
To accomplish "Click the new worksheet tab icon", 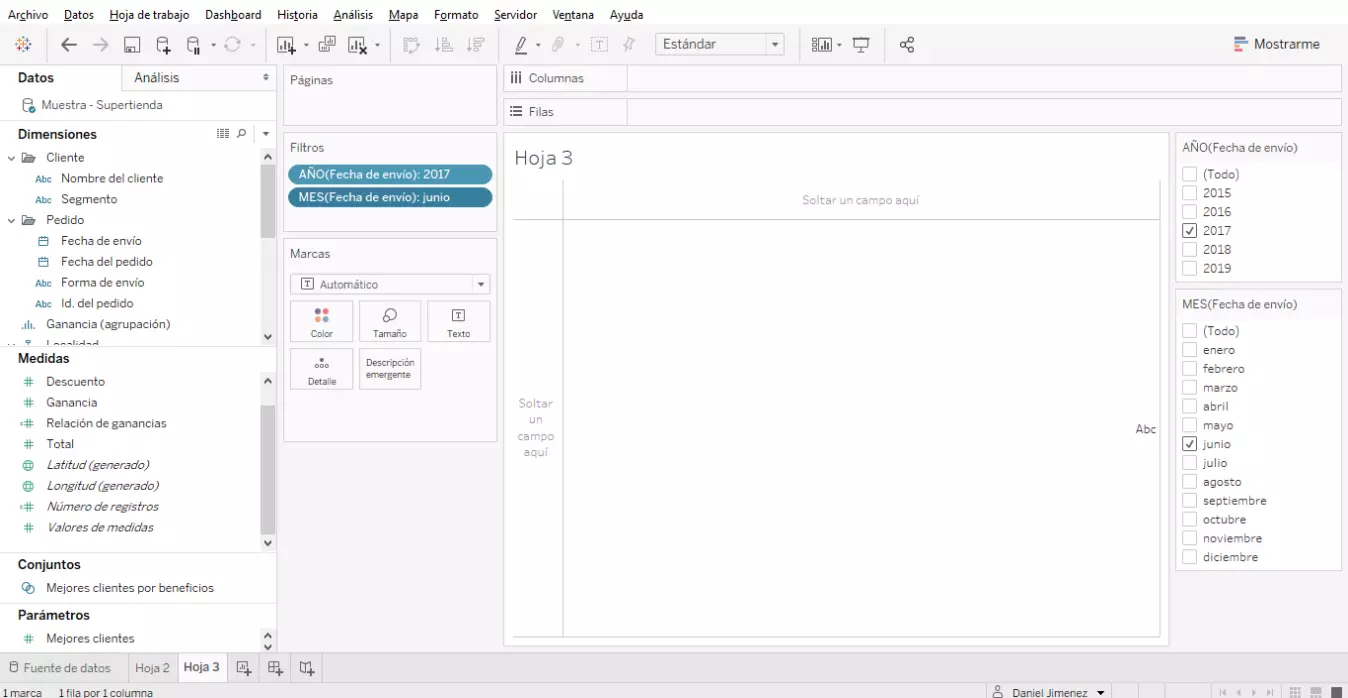I will click(243, 668).
